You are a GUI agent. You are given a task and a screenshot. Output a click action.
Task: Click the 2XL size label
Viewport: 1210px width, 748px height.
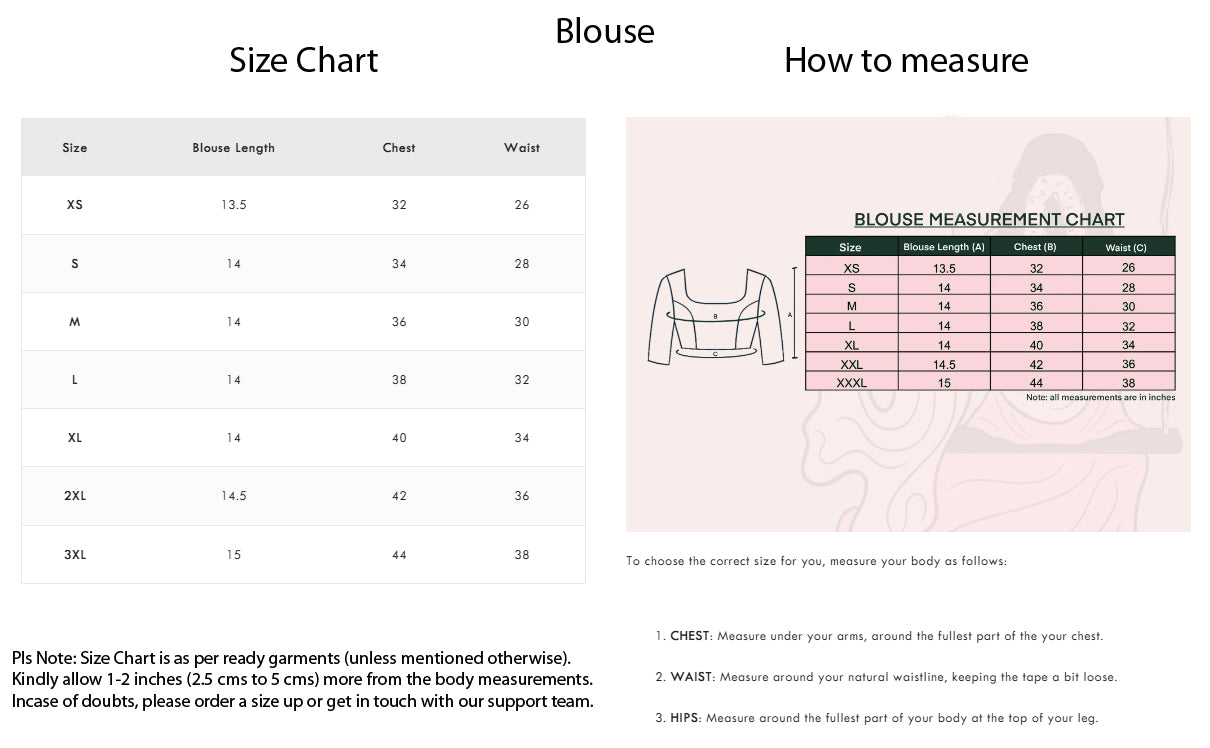pyautogui.click(x=75, y=496)
